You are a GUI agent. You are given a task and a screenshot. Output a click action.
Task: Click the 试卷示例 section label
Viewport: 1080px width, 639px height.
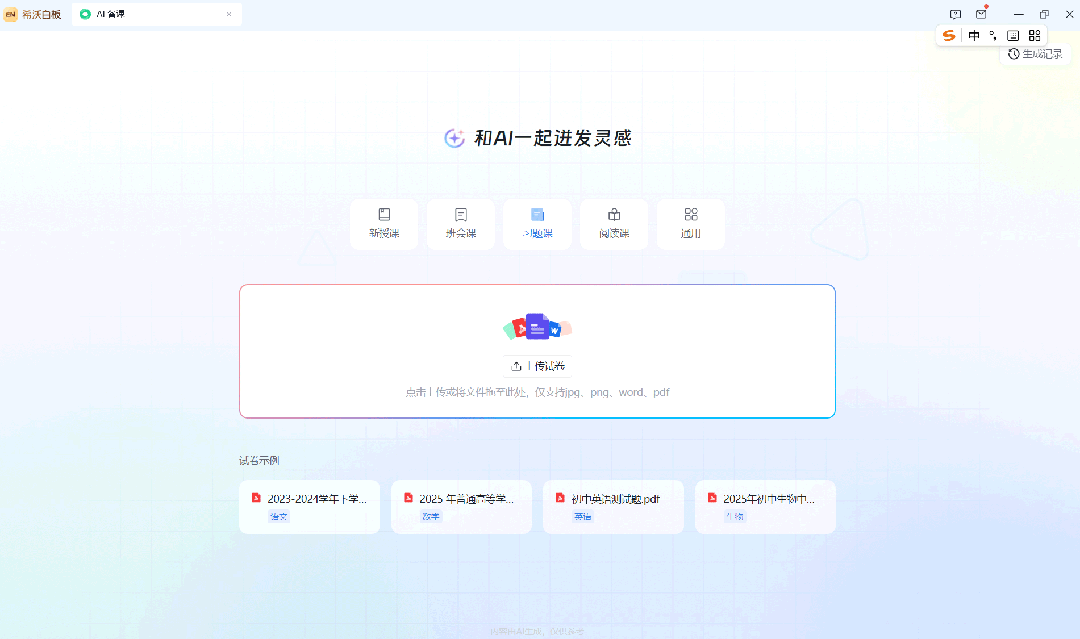click(259, 460)
